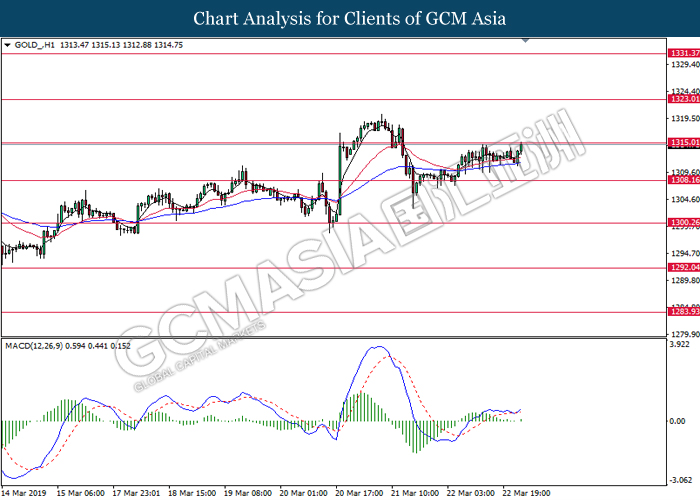Click the dropdown triangle beside GOLD_,H1
700x500 pixels.
click(x=7, y=45)
